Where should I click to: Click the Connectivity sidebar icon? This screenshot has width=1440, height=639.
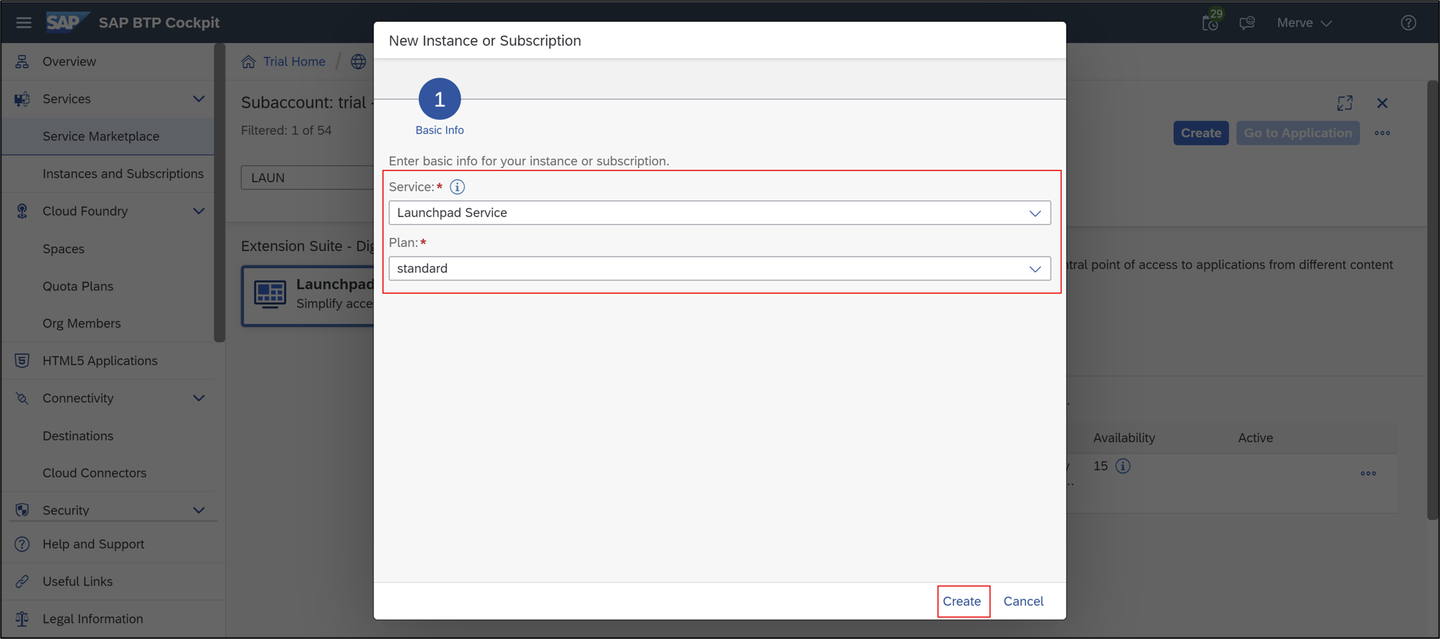(22, 398)
